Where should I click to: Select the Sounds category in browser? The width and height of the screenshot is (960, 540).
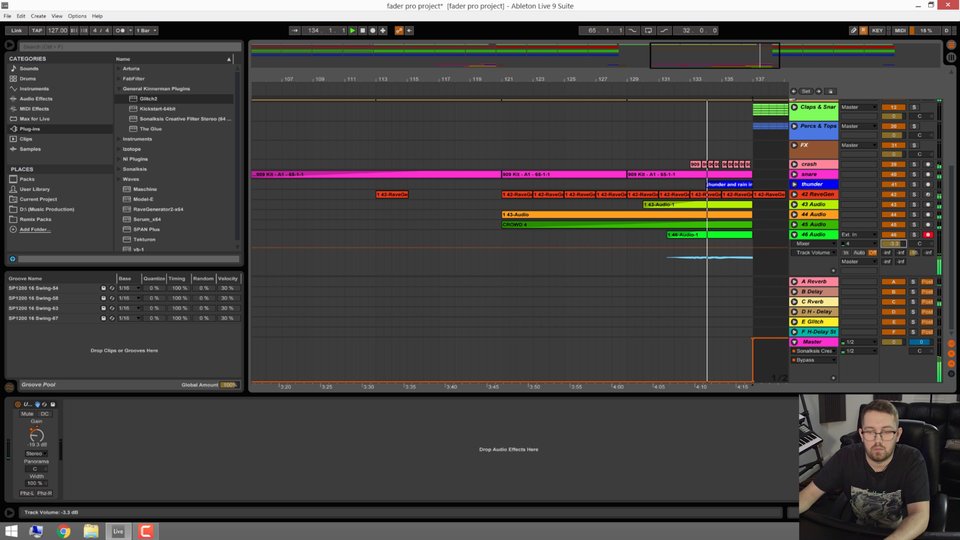click(x=29, y=69)
